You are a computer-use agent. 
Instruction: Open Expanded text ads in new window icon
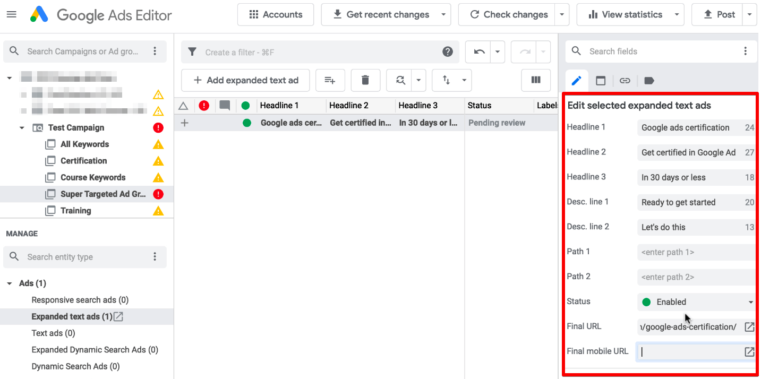click(118, 316)
